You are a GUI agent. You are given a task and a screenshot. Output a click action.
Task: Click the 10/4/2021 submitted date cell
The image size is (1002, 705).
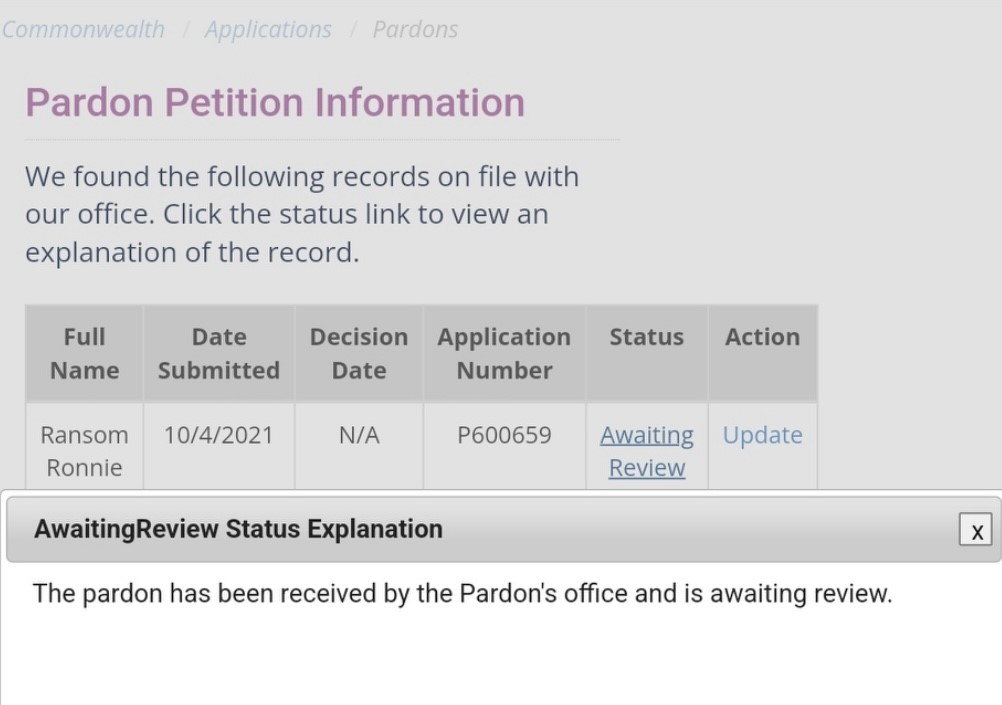tap(218, 435)
